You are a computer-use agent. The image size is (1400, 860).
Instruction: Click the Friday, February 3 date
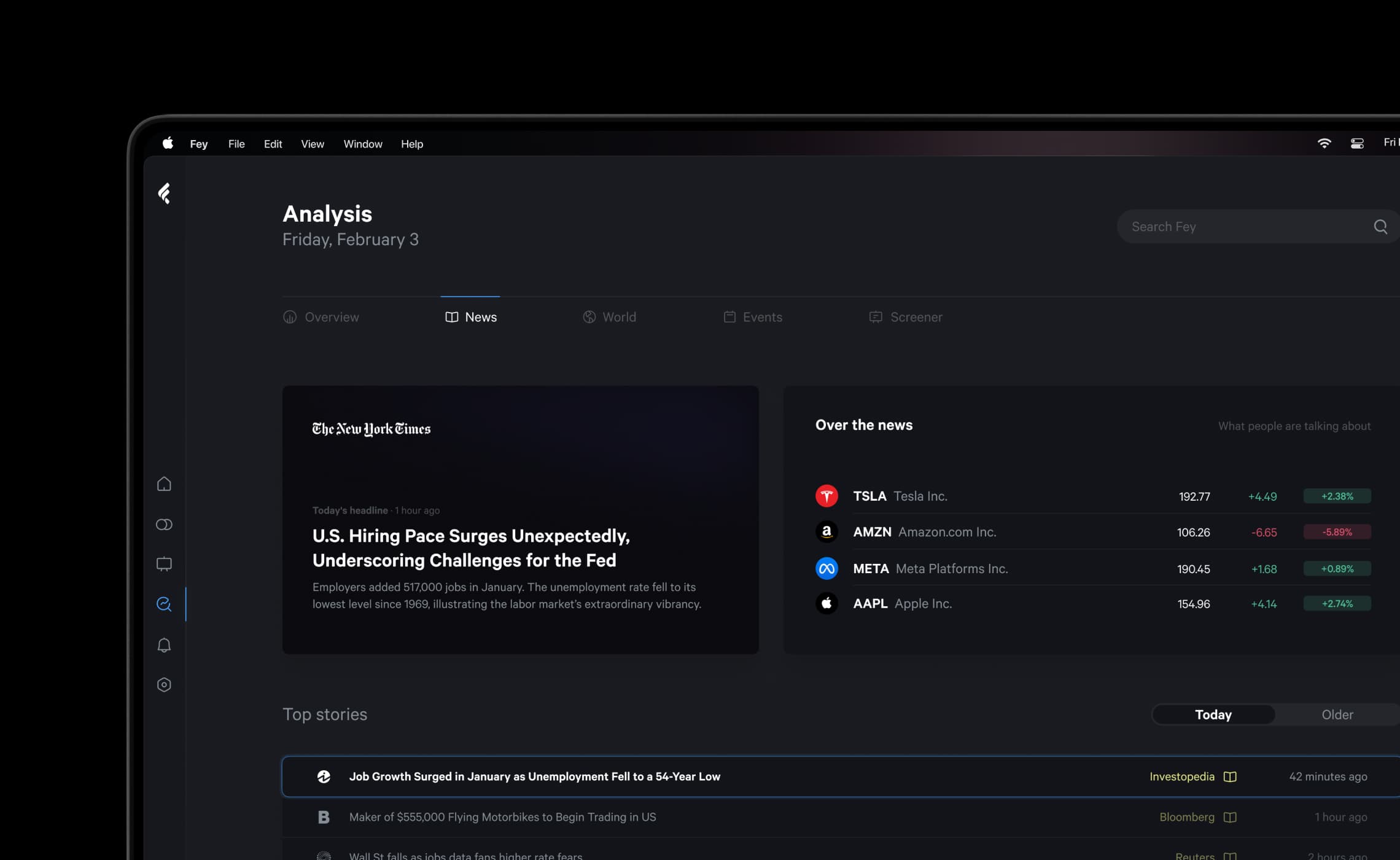click(x=351, y=240)
